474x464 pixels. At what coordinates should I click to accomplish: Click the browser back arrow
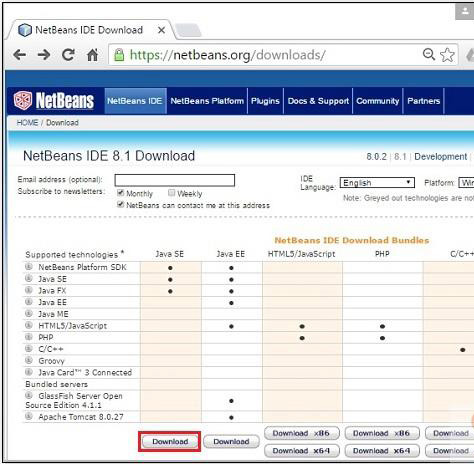(20, 55)
